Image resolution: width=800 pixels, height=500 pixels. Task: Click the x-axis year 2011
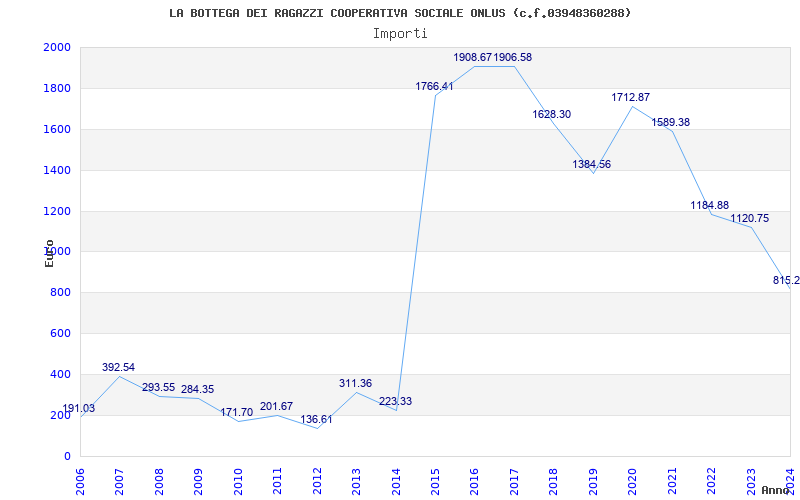pos(277,481)
